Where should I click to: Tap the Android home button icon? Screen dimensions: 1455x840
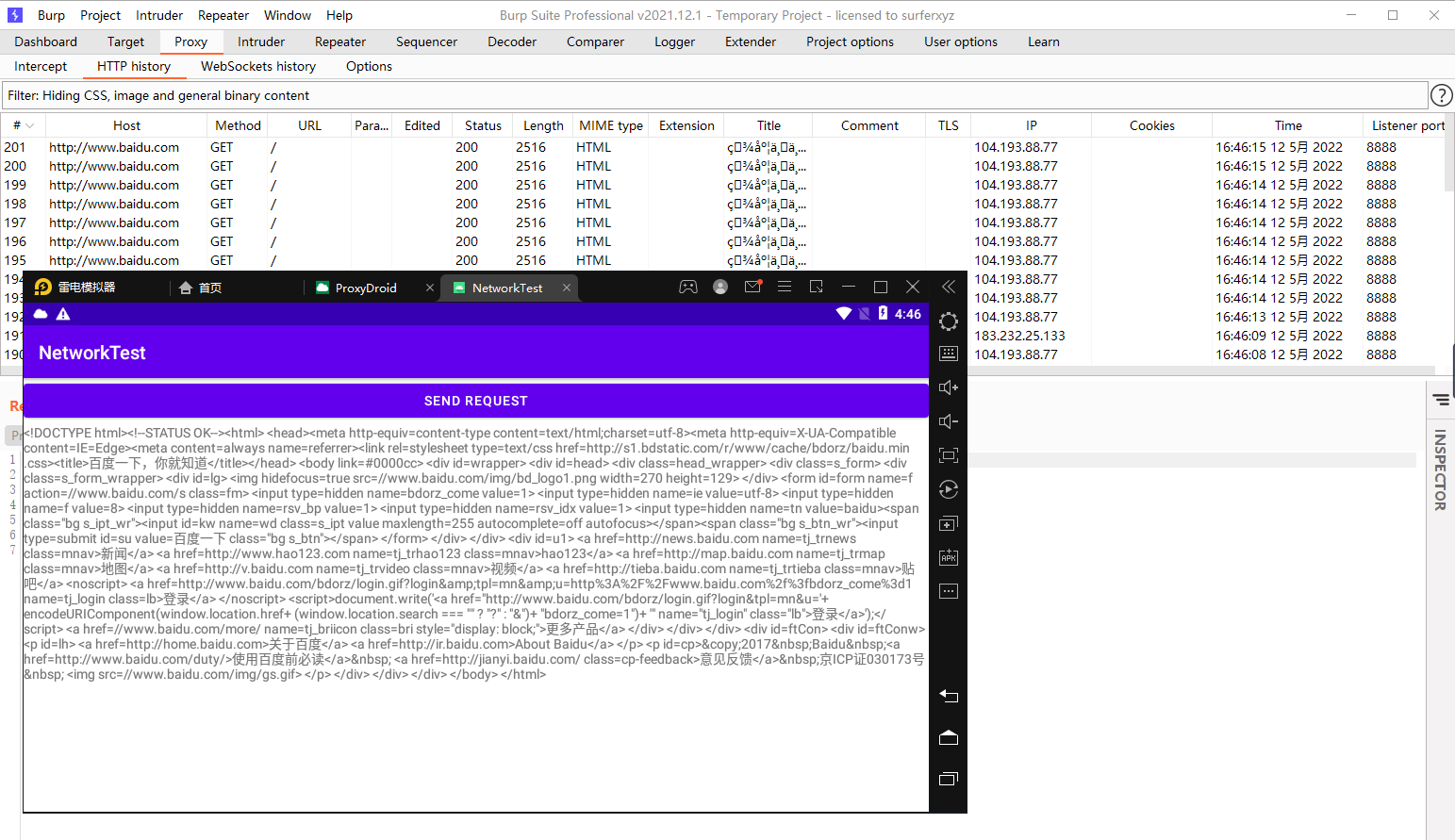[949, 737]
